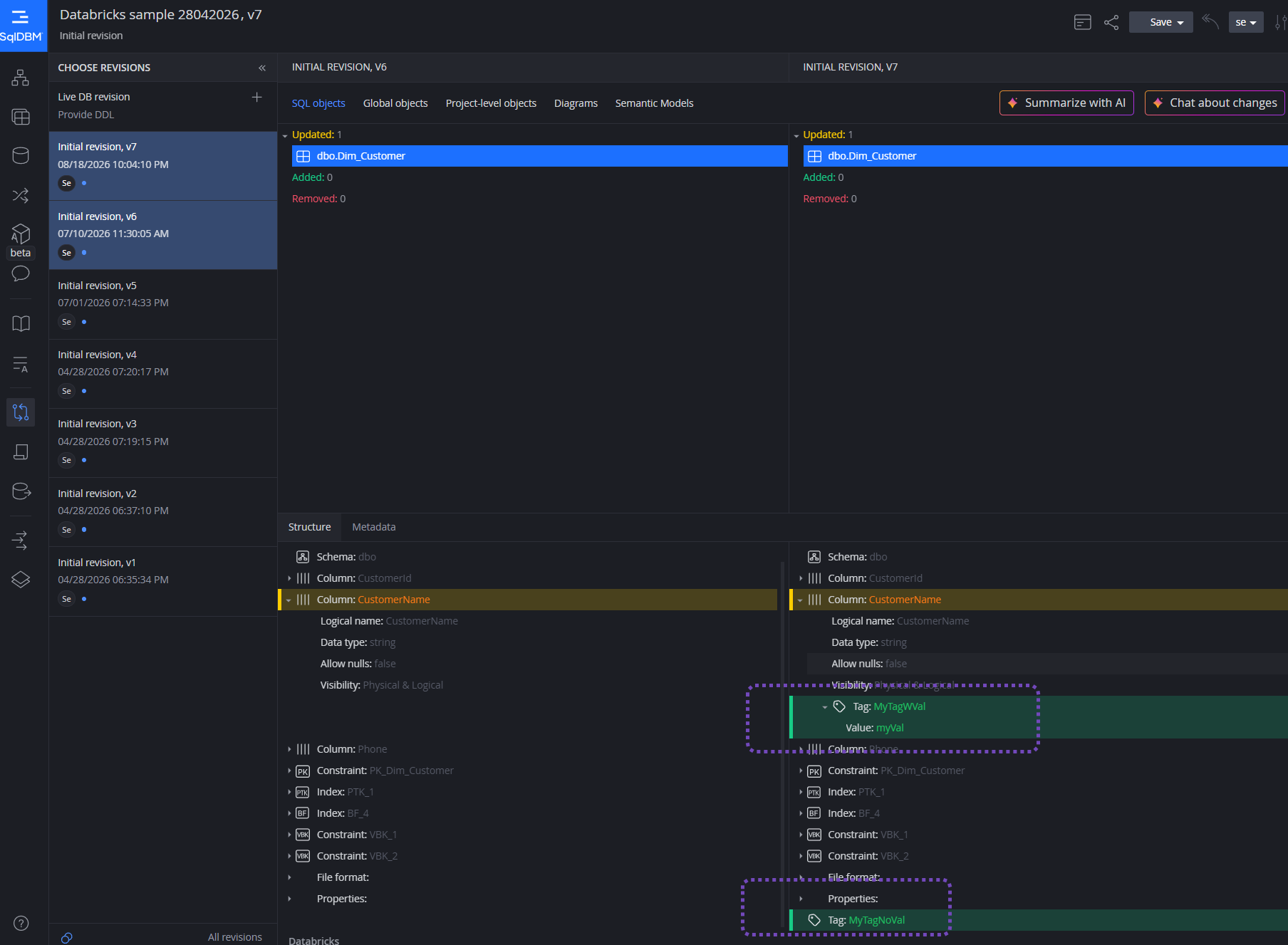
Task: Open the database export sidebar icon
Action: point(21,491)
